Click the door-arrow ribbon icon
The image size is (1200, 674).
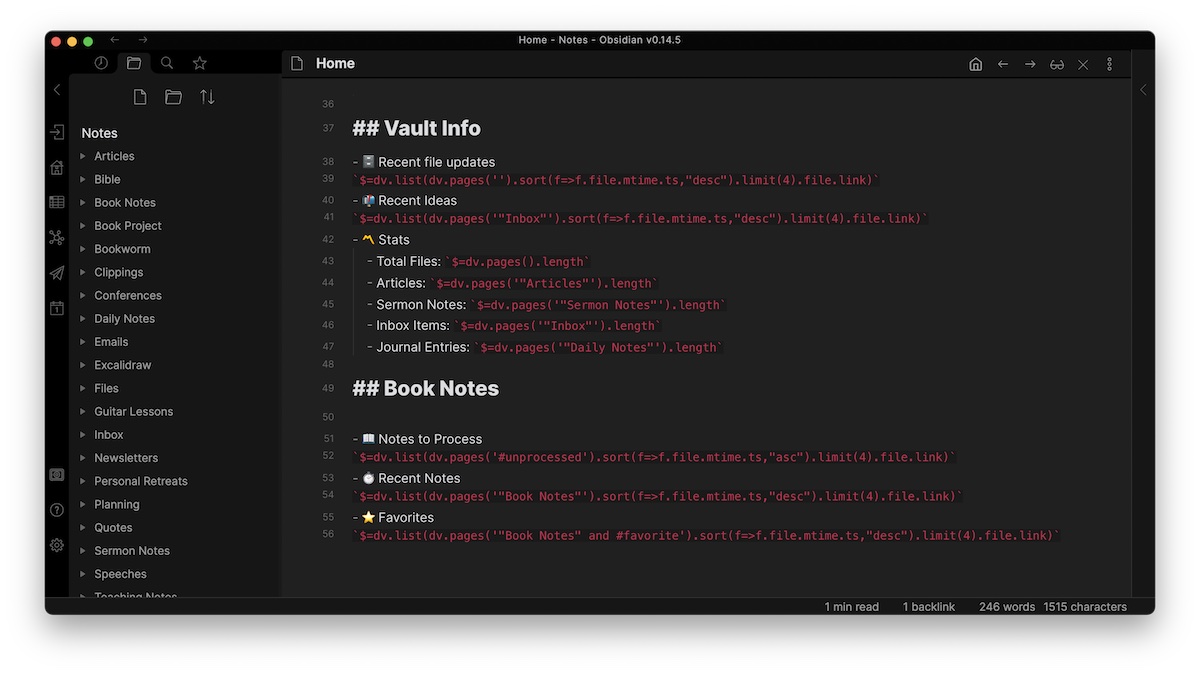coord(57,132)
